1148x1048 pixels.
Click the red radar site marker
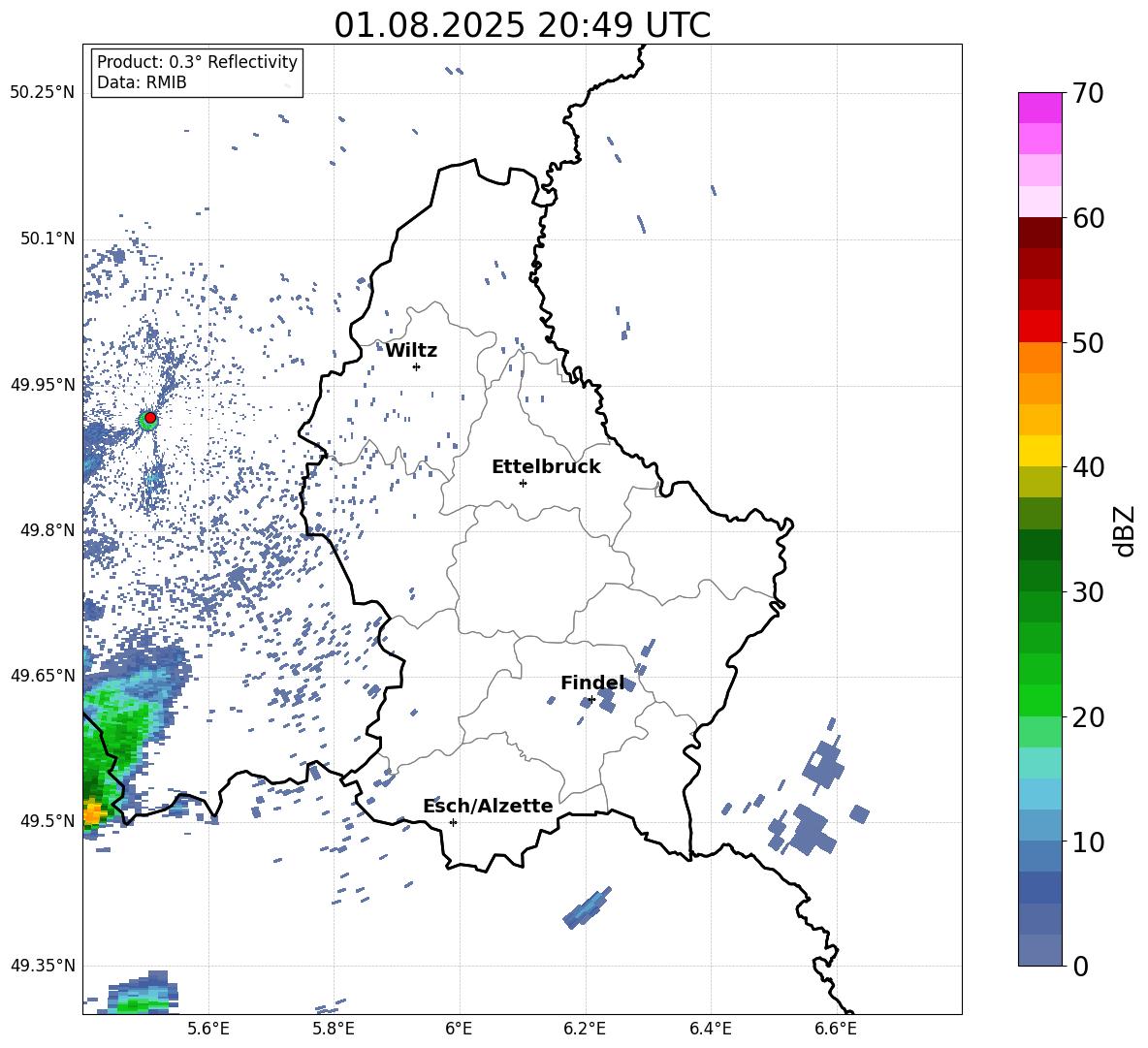pos(150,418)
